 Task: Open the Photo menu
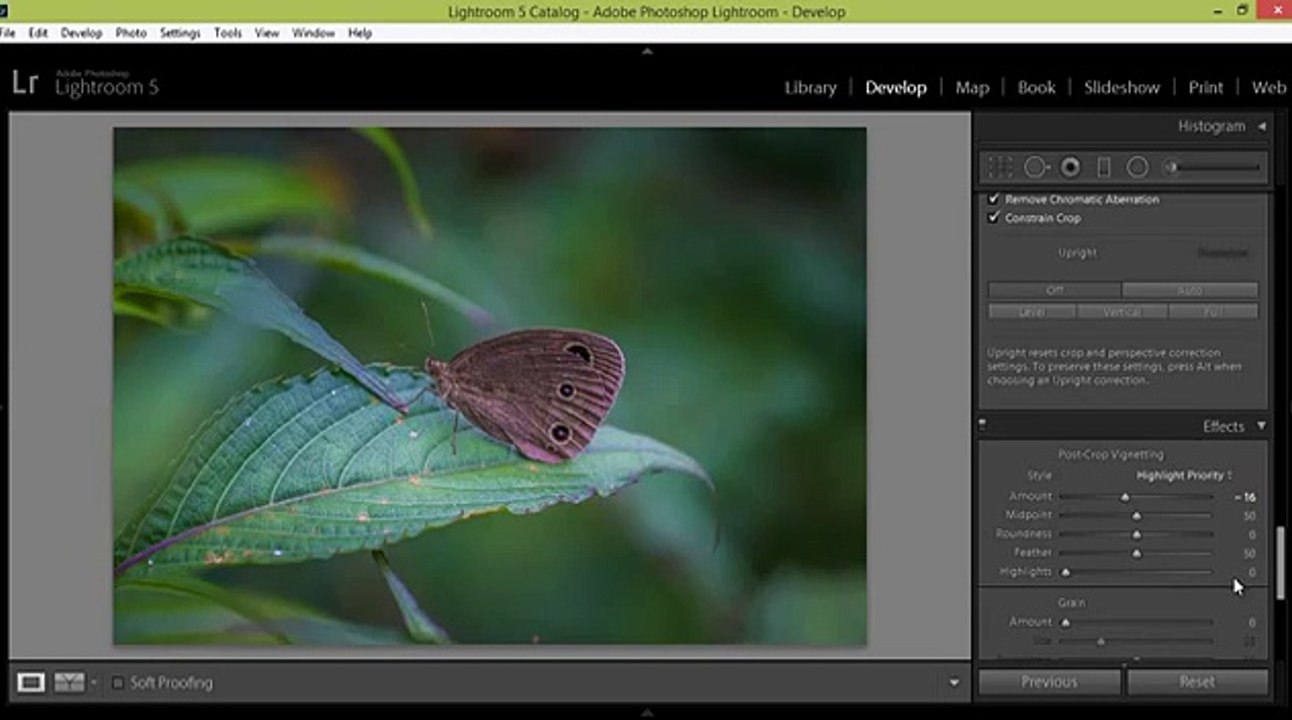(131, 33)
